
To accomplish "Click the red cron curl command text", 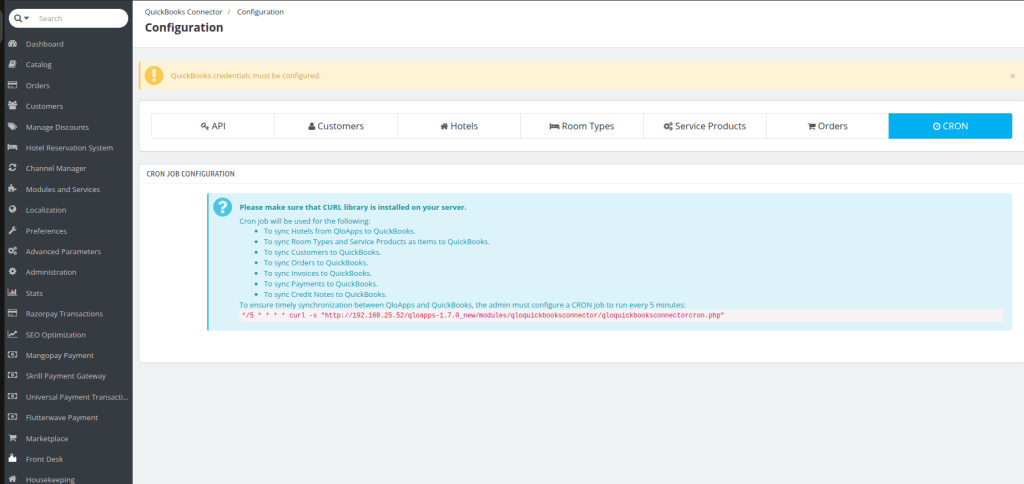I will pos(483,315).
